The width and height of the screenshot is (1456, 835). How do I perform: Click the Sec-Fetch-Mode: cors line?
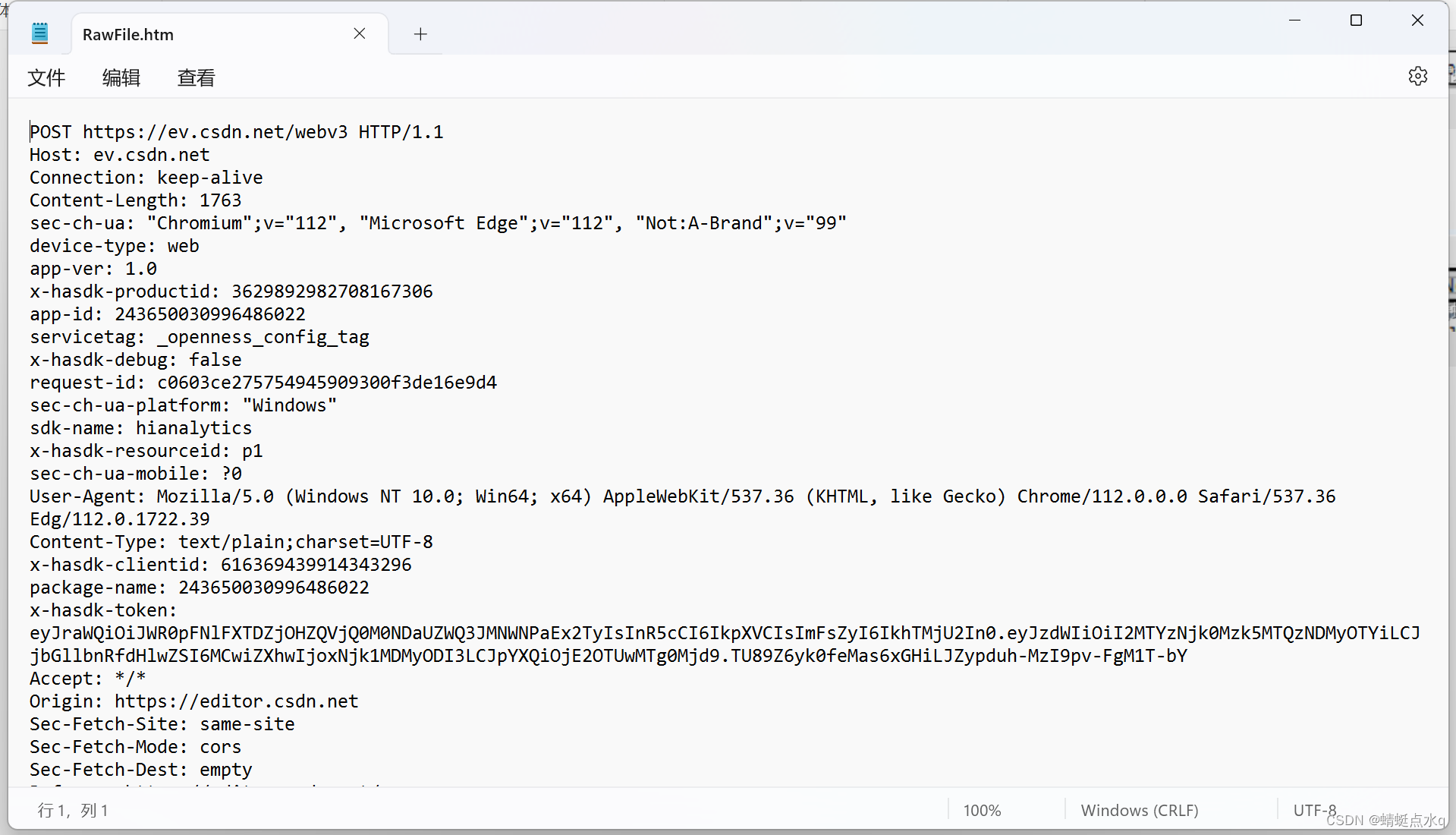(135, 747)
